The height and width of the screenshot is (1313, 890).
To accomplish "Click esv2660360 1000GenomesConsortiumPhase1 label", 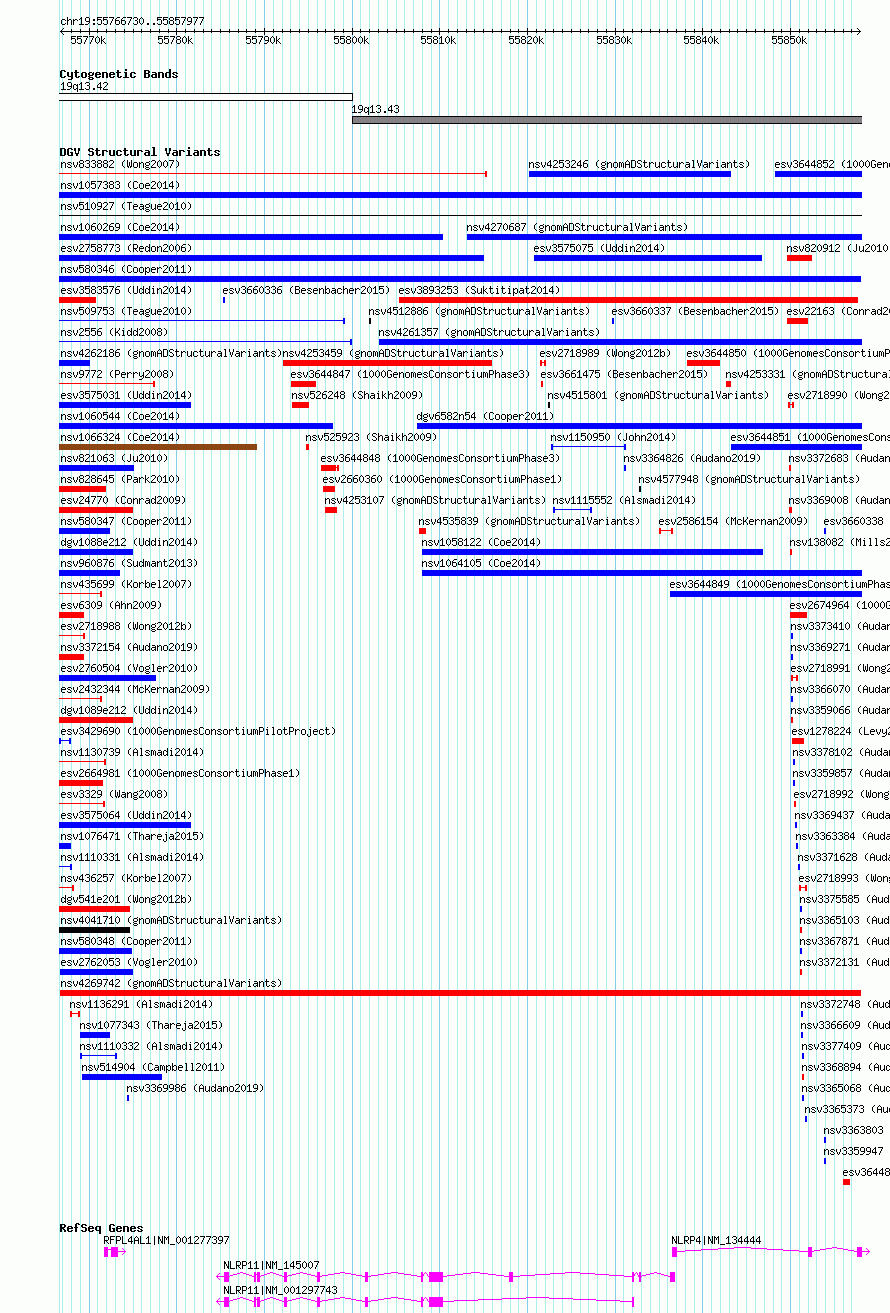I will pos(442,479).
